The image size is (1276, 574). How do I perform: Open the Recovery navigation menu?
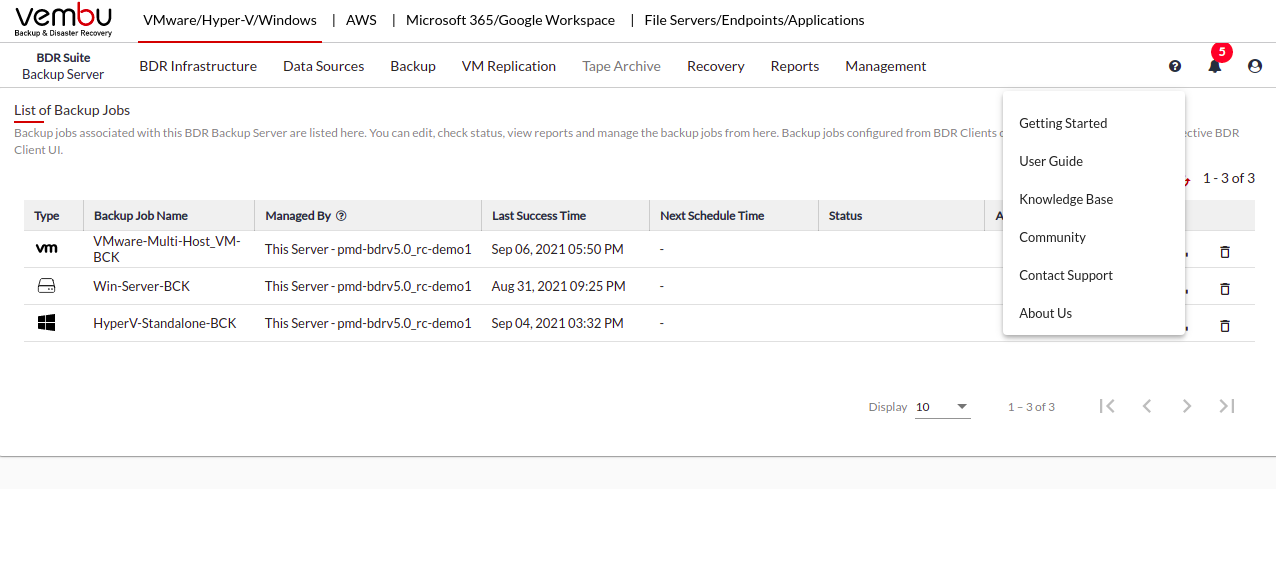[x=715, y=66]
